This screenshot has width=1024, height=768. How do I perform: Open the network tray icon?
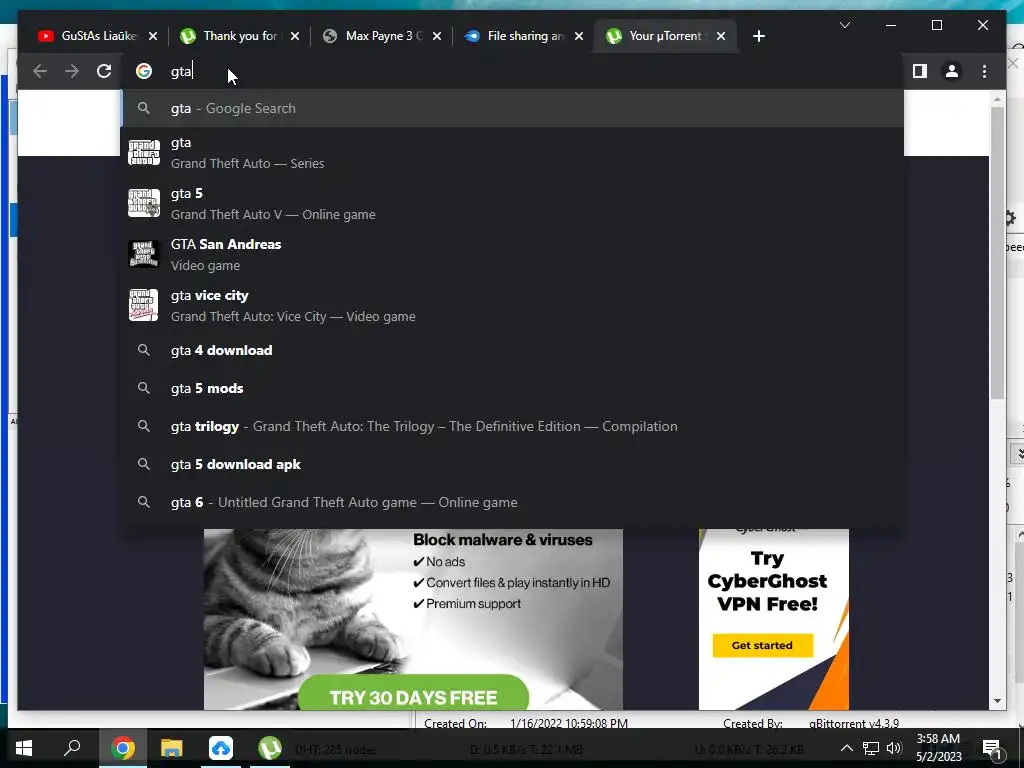(x=871, y=748)
